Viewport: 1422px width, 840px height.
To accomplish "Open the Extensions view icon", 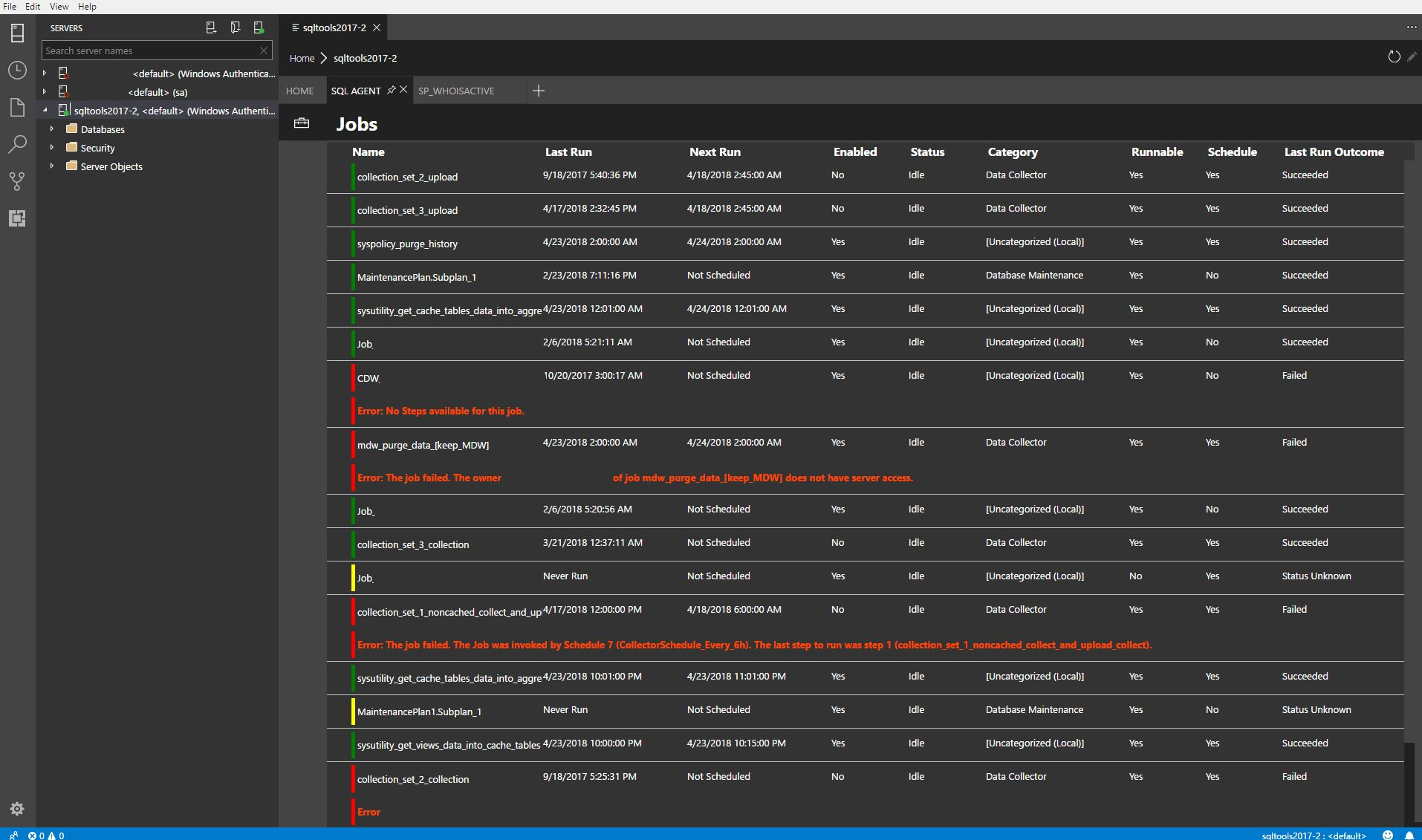I will click(x=17, y=218).
